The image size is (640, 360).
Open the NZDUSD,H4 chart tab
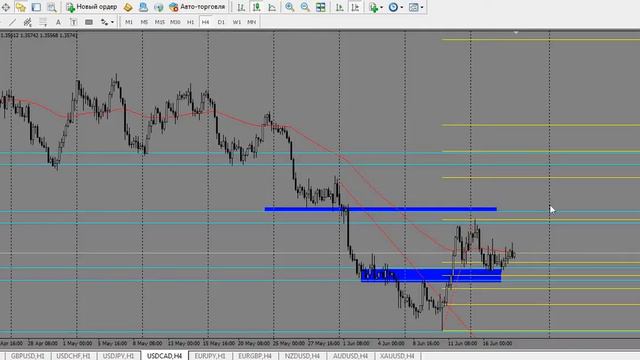(x=302, y=356)
